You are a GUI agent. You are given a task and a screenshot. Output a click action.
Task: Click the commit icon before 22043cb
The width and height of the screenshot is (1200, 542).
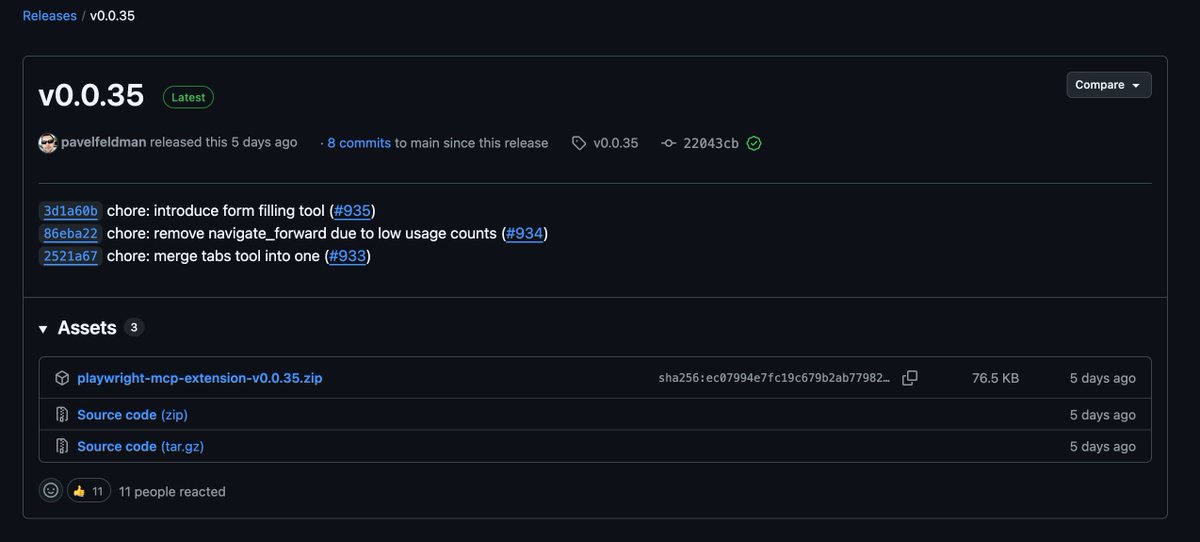coord(669,143)
